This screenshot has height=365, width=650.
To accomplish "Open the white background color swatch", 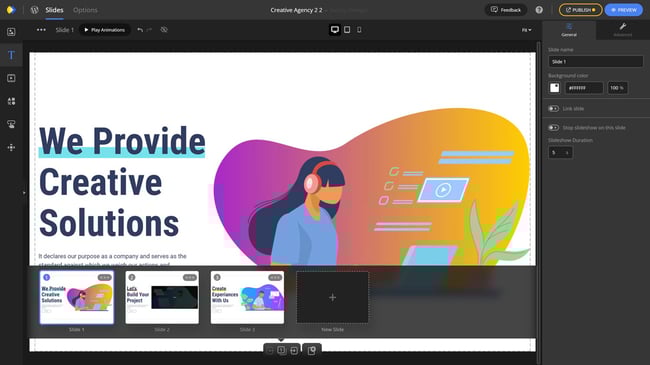I will pyautogui.click(x=555, y=88).
